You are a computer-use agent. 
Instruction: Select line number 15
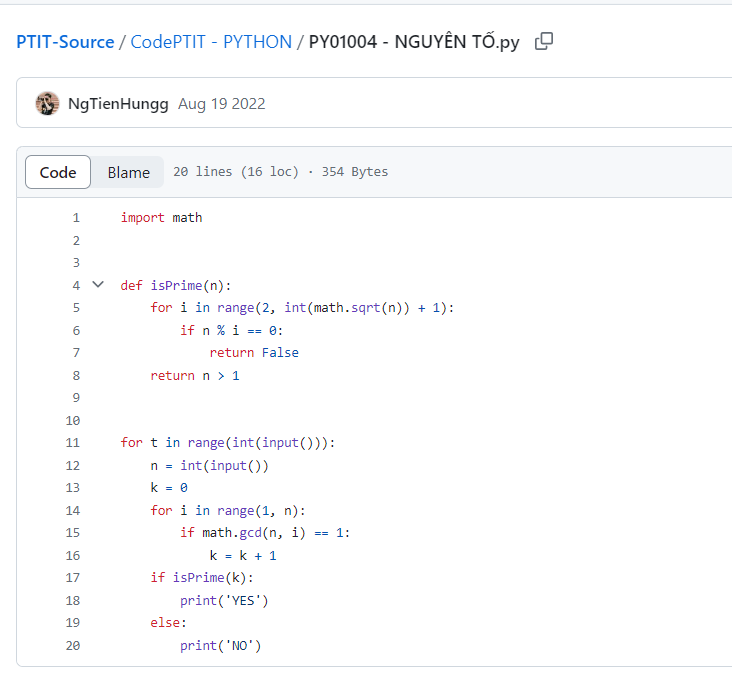[x=72, y=533]
